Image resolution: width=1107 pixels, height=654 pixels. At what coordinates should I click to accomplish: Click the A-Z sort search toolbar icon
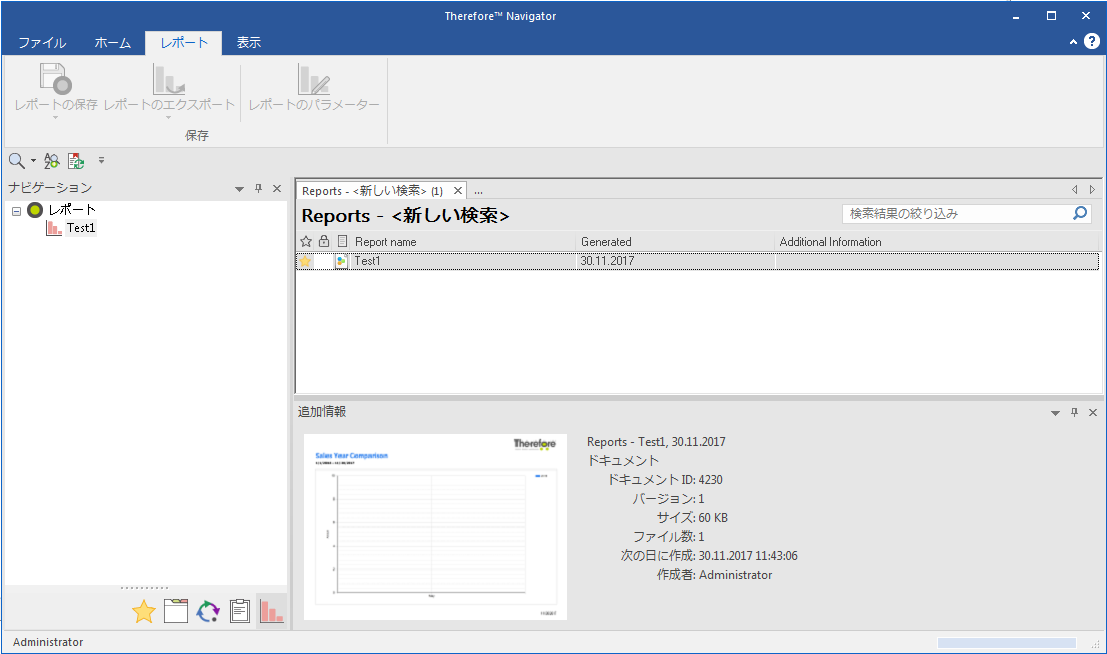click(x=51, y=161)
